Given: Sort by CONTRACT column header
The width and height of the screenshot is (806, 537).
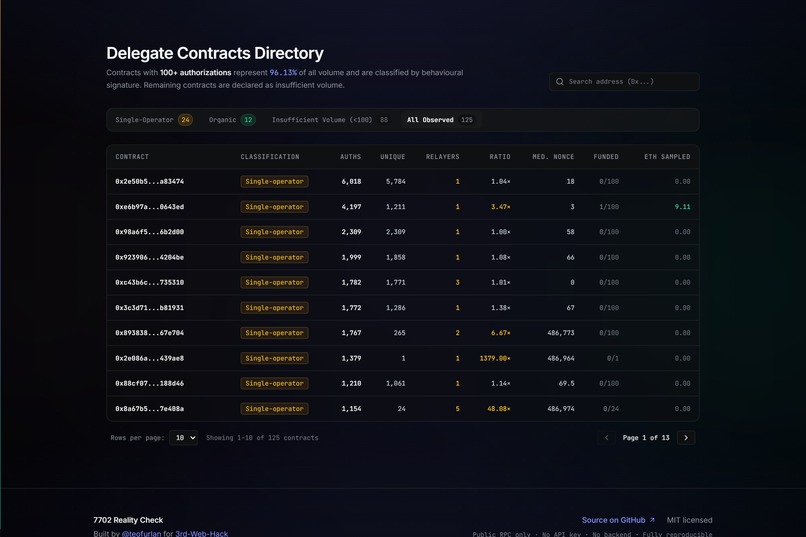Looking at the screenshot, I should (x=132, y=157).
